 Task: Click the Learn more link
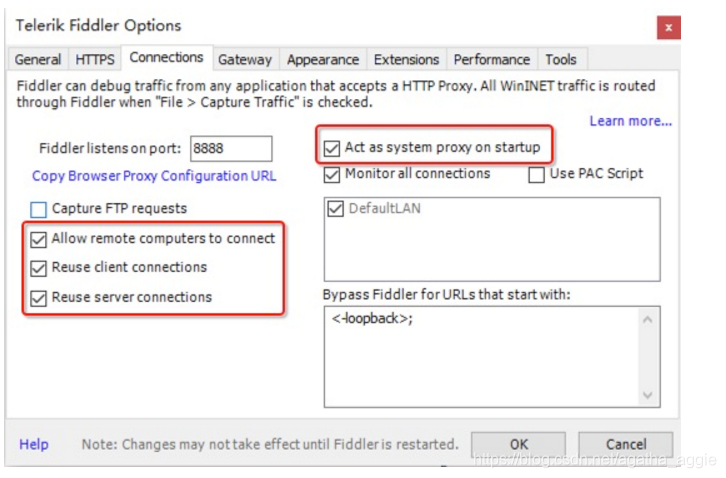tap(630, 121)
